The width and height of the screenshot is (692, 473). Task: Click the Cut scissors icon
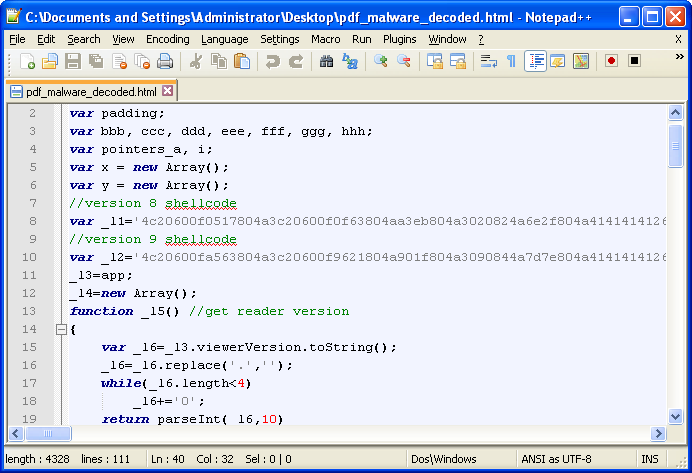196,62
